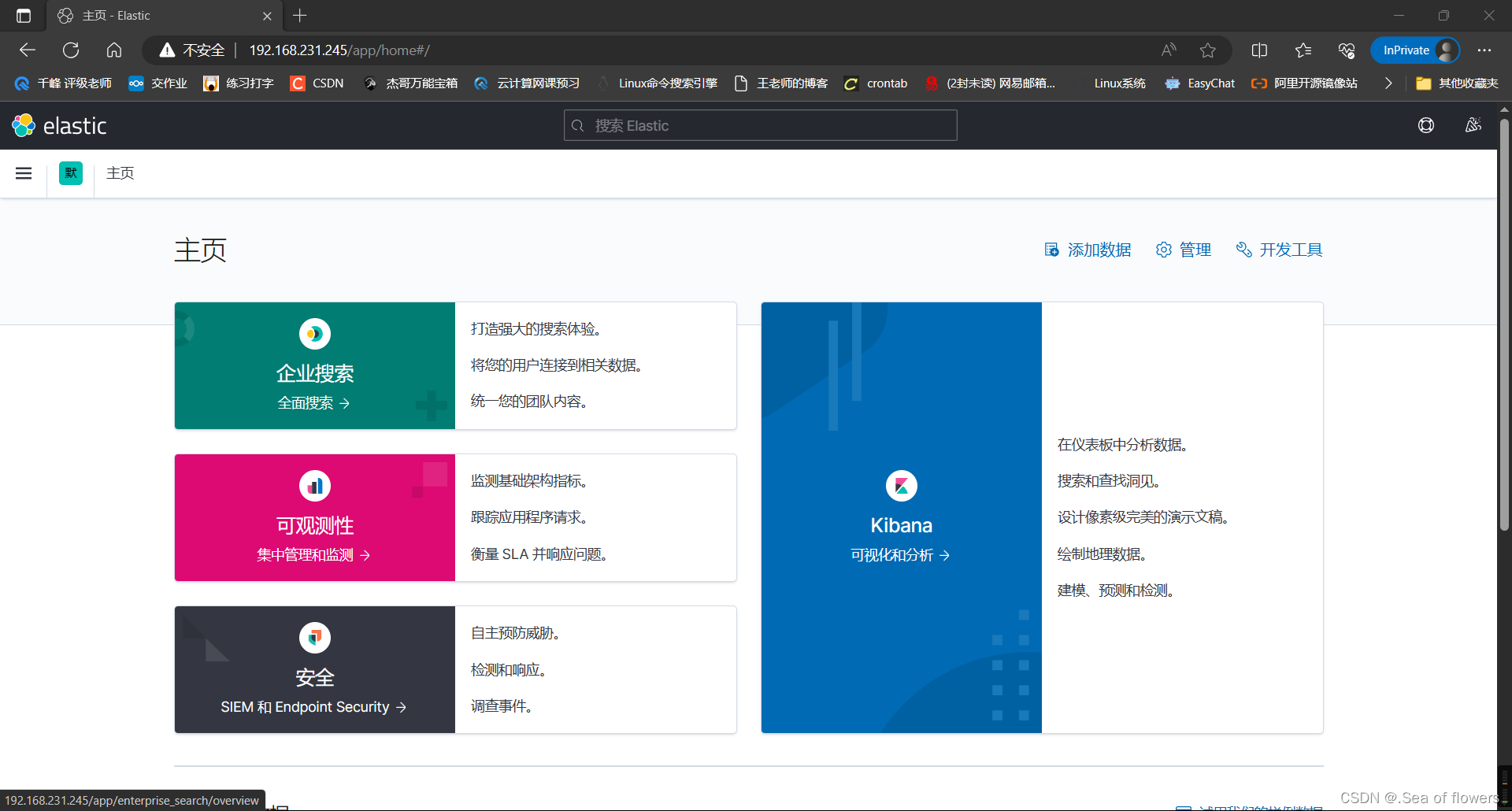Click 企业搜索 card title
Image resolution: width=1512 pixels, height=811 pixels.
315,374
